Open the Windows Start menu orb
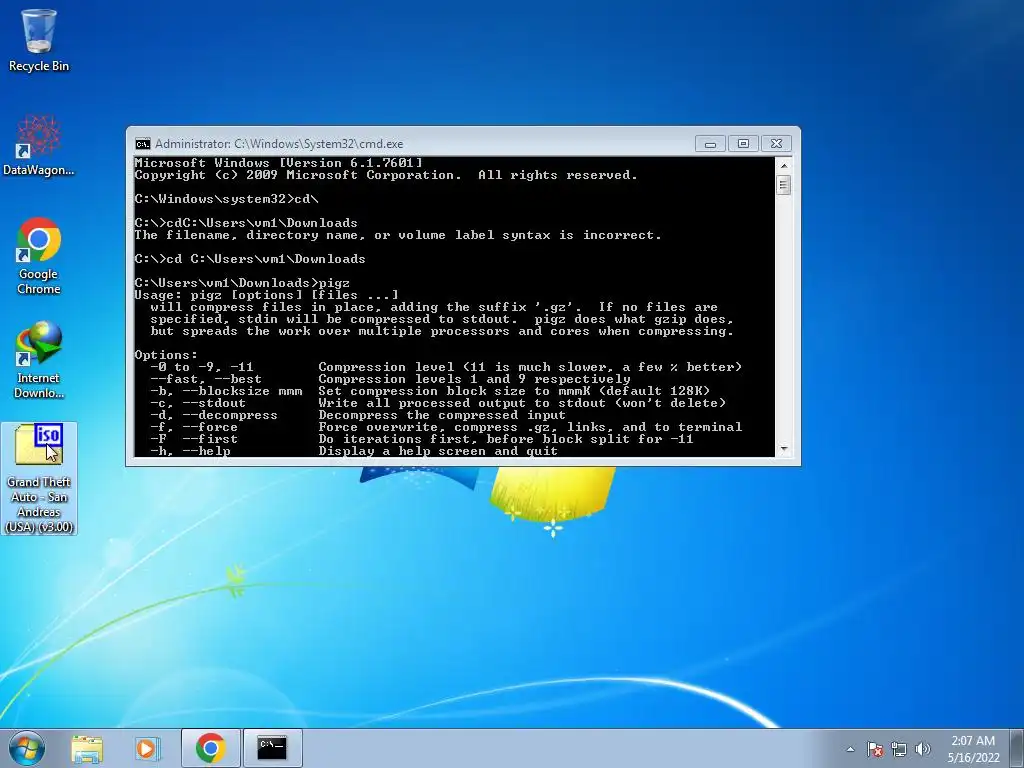The image size is (1024, 768). 27,748
